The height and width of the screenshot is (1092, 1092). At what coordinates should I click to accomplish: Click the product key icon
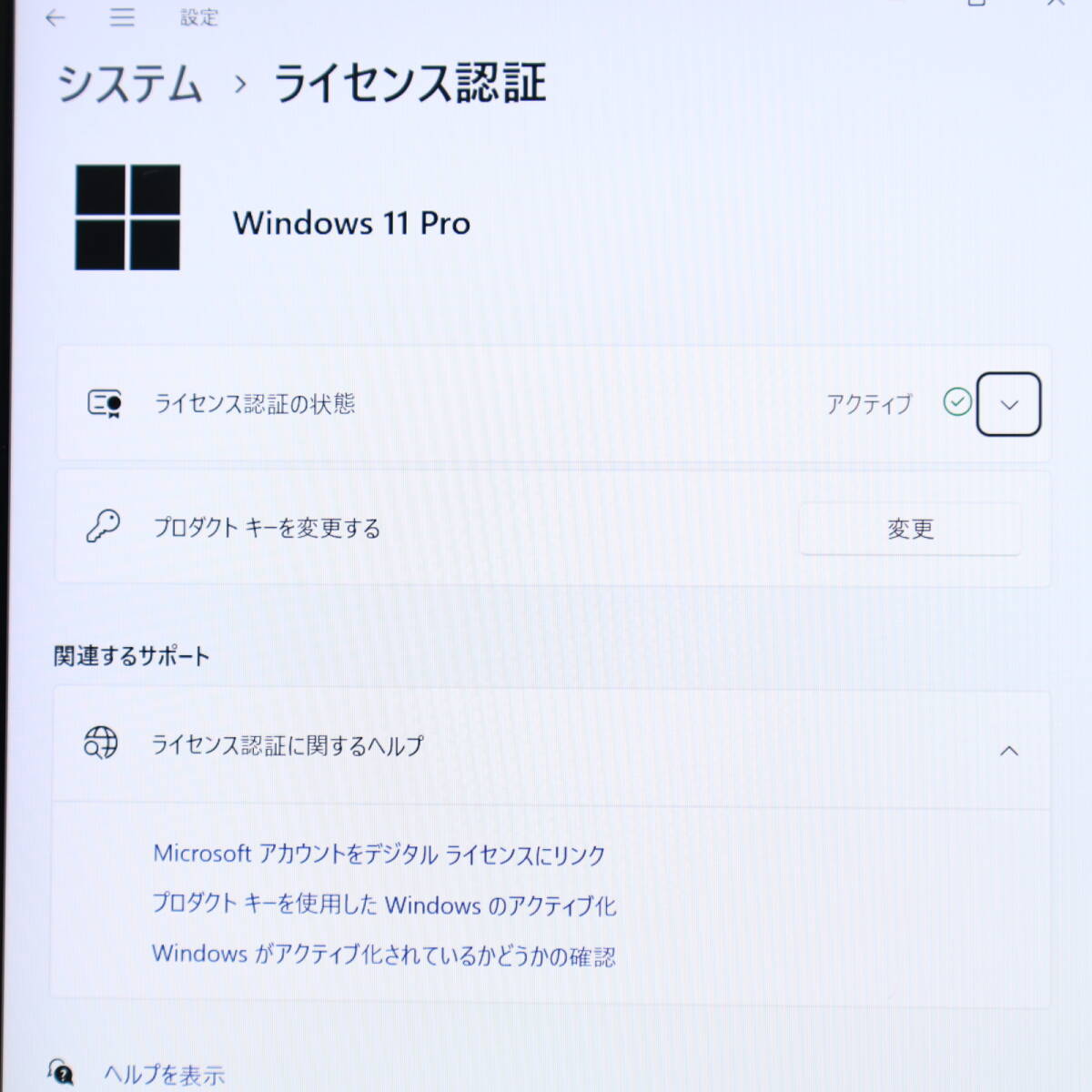tap(103, 526)
